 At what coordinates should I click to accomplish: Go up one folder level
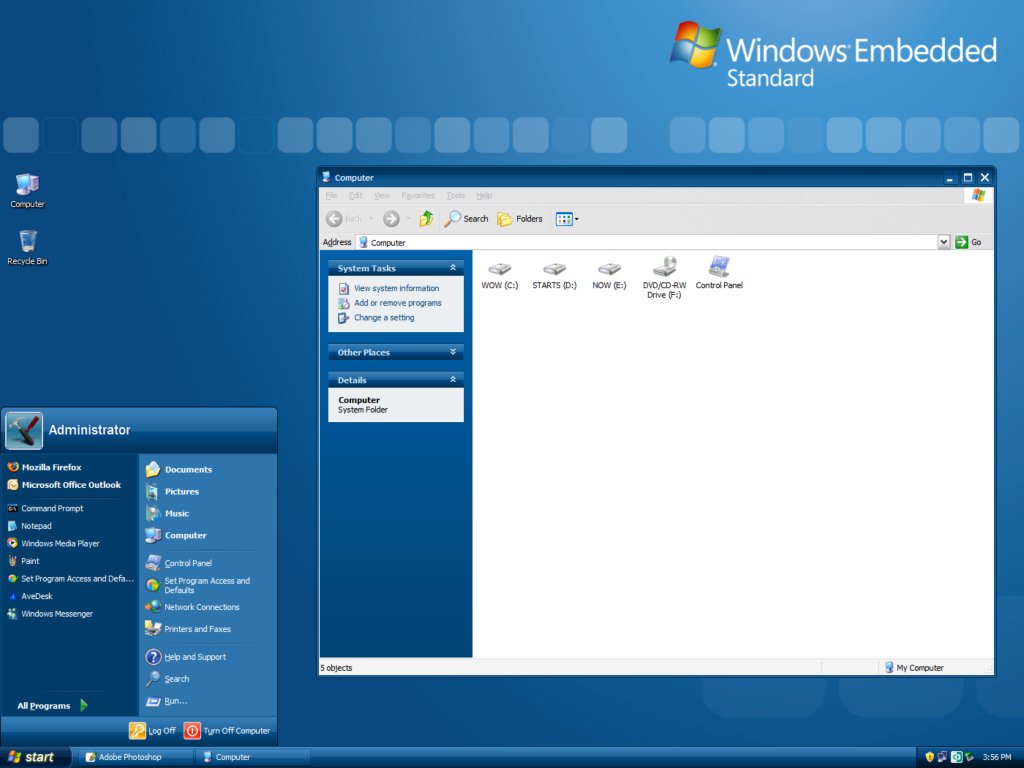426,219
